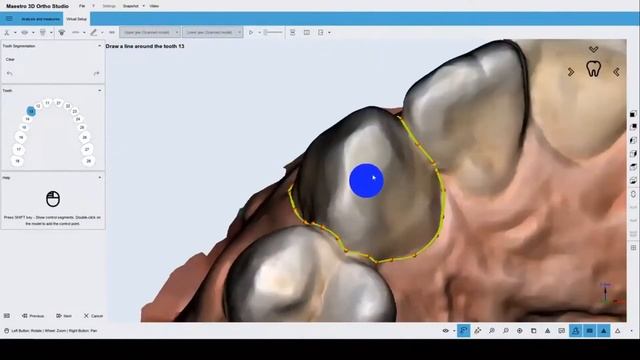Select tooth 27 in the arch chart

(87, 149)
